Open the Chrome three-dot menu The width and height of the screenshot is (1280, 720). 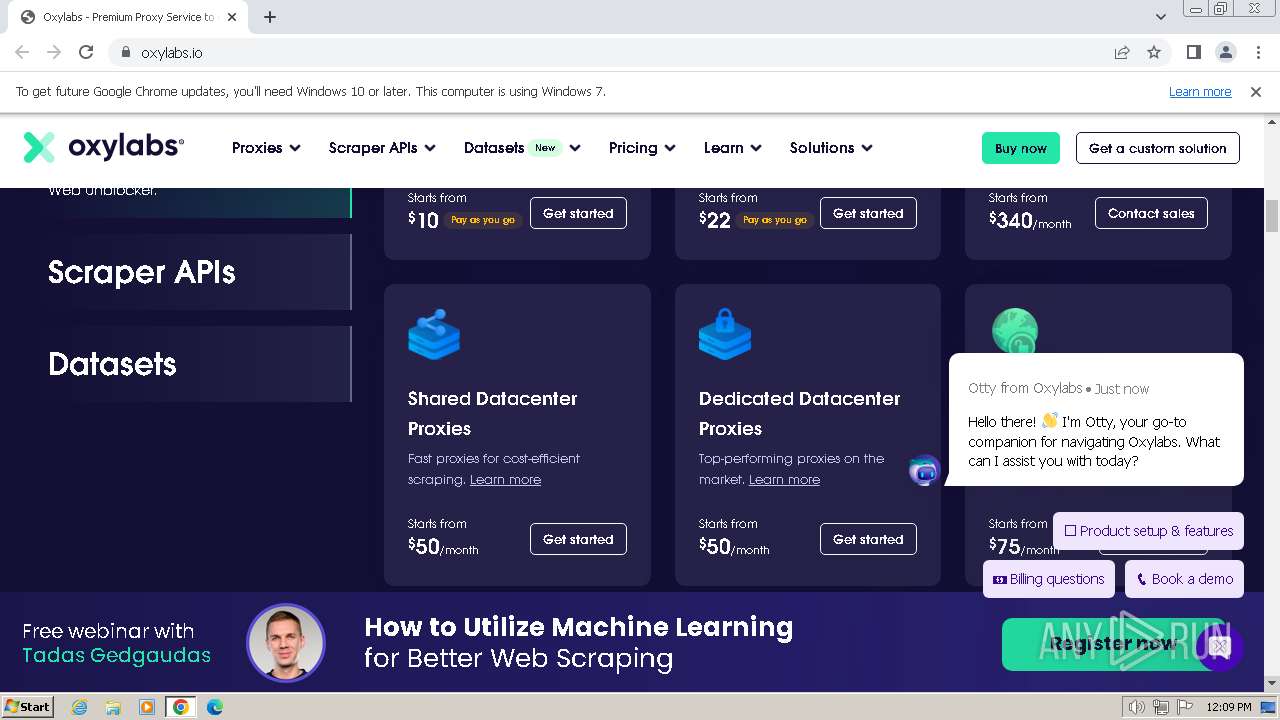point(1256,52)
